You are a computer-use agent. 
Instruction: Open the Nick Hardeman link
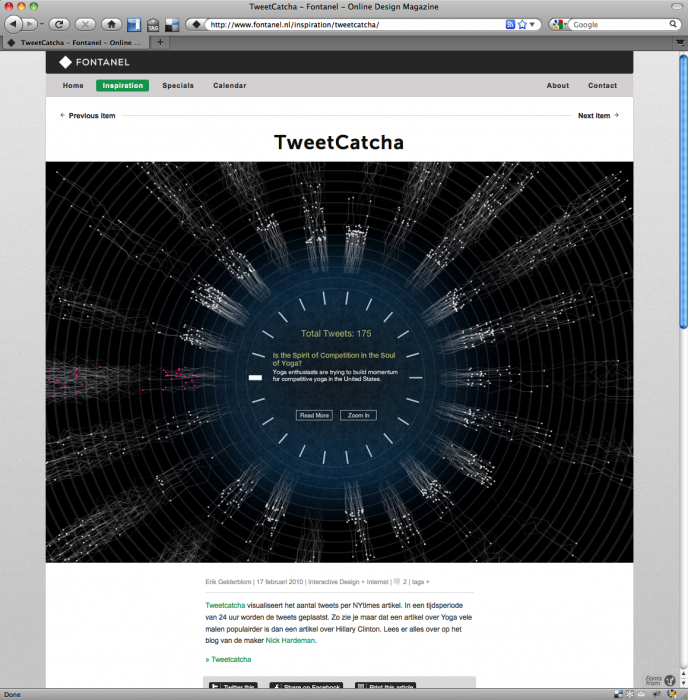click(x=290, y=640)
